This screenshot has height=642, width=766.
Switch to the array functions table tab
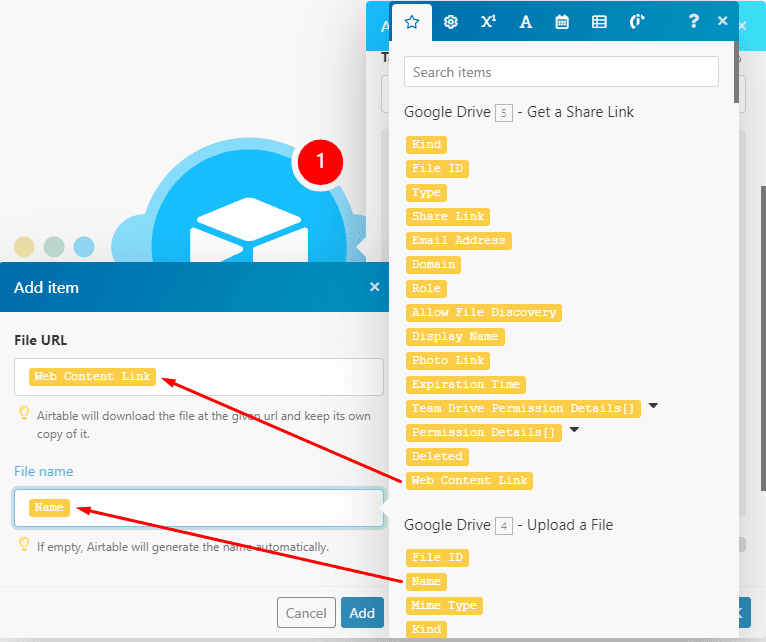(x=599, y=21)
